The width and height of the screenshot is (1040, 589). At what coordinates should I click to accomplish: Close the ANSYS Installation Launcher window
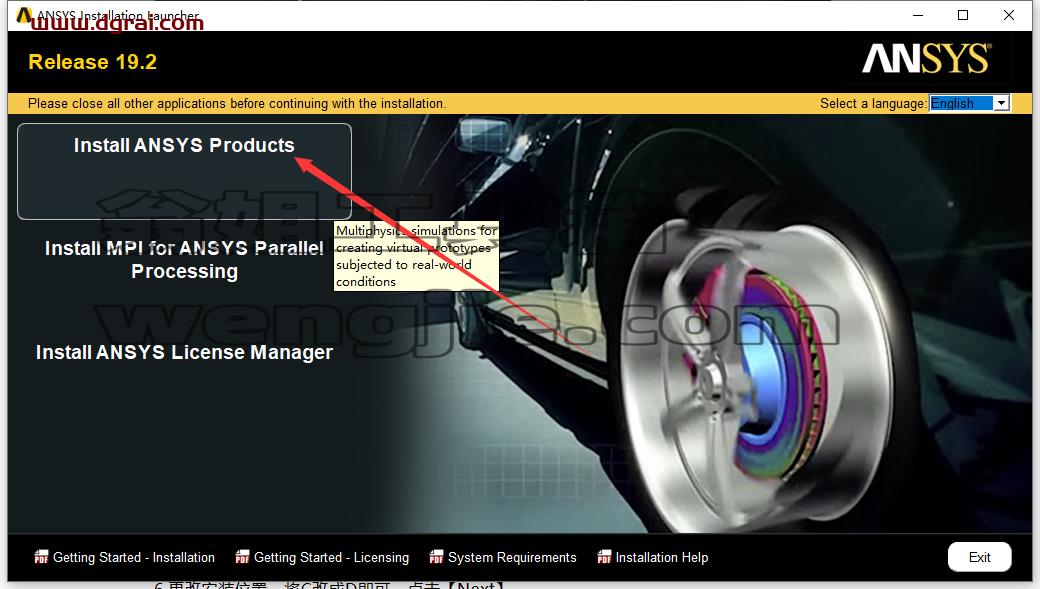coord(1009,15)
